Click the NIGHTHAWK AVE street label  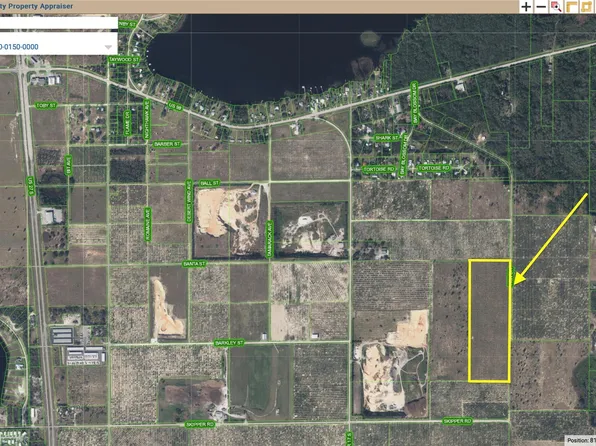(147, 119)
